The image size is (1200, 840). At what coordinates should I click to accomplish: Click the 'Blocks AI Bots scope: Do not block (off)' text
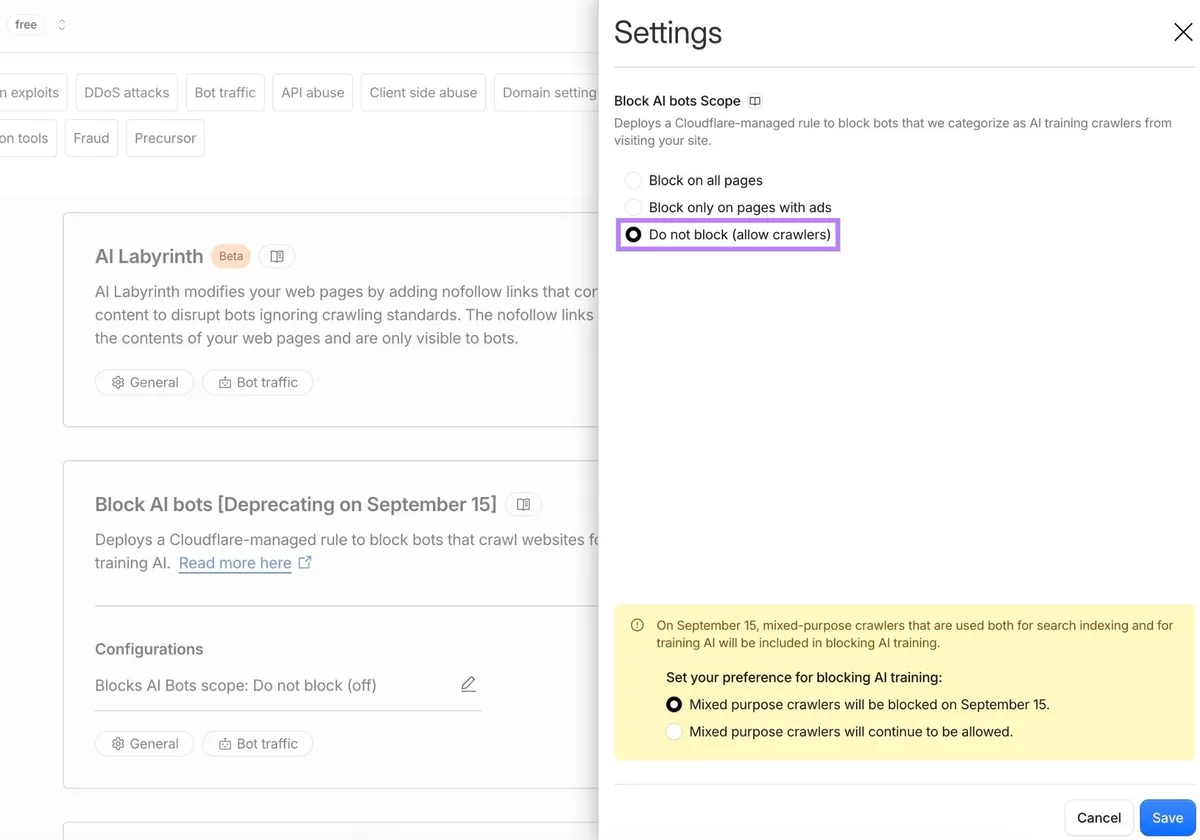coord(236,685)
